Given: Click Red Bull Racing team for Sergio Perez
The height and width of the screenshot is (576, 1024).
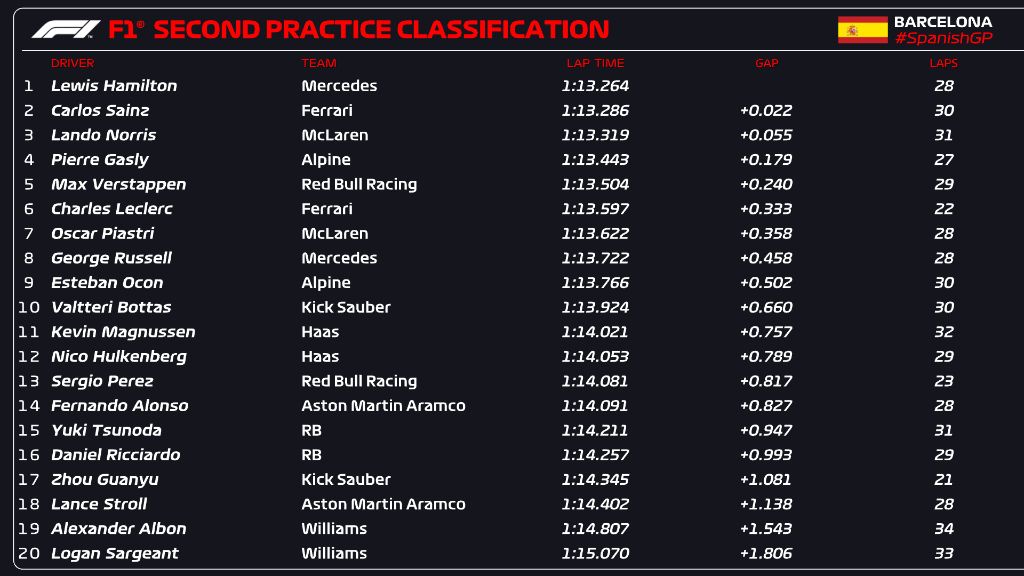Looking at the screenshot, I should (359, 381).
